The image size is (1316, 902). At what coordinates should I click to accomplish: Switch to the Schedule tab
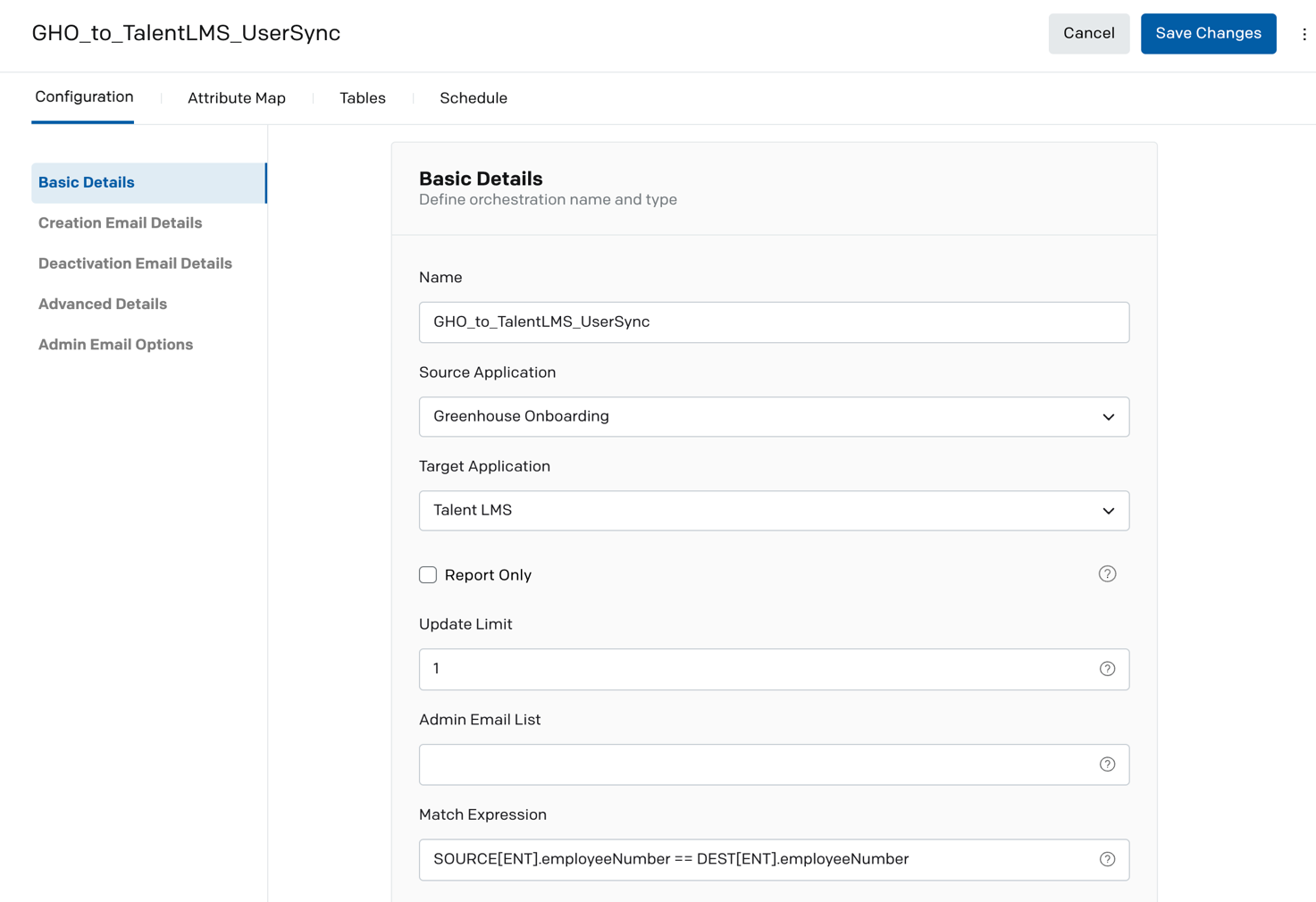[474, 98]
